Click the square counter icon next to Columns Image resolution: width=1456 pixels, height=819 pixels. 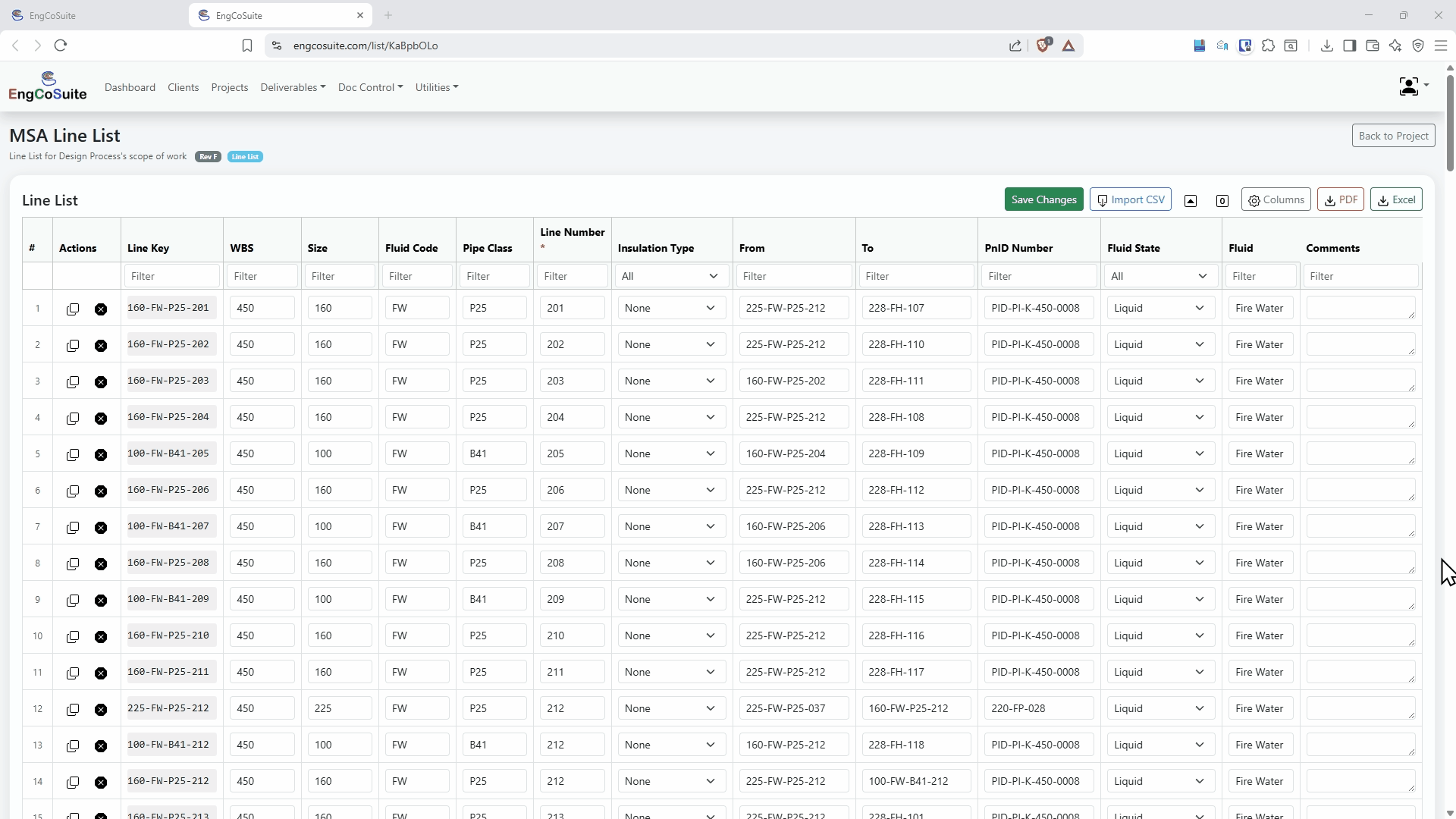pyautogui.click(x=1222, y=201)
